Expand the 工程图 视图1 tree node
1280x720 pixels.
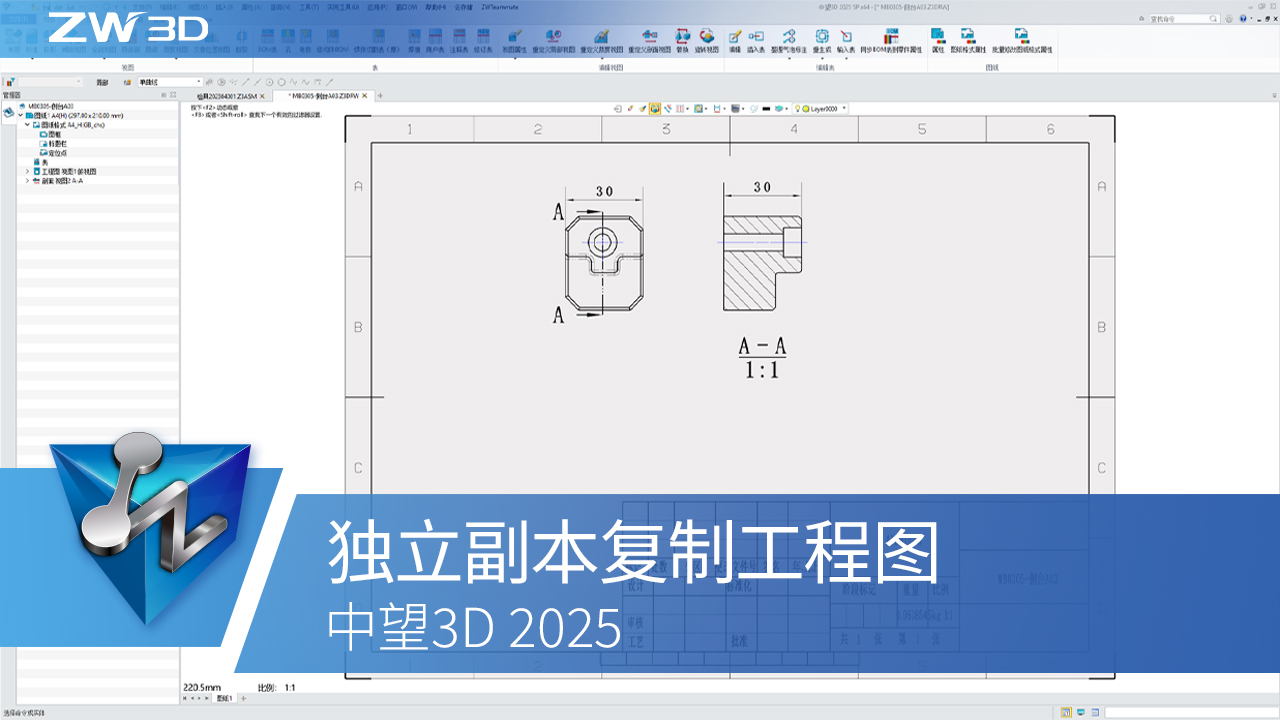27,171
